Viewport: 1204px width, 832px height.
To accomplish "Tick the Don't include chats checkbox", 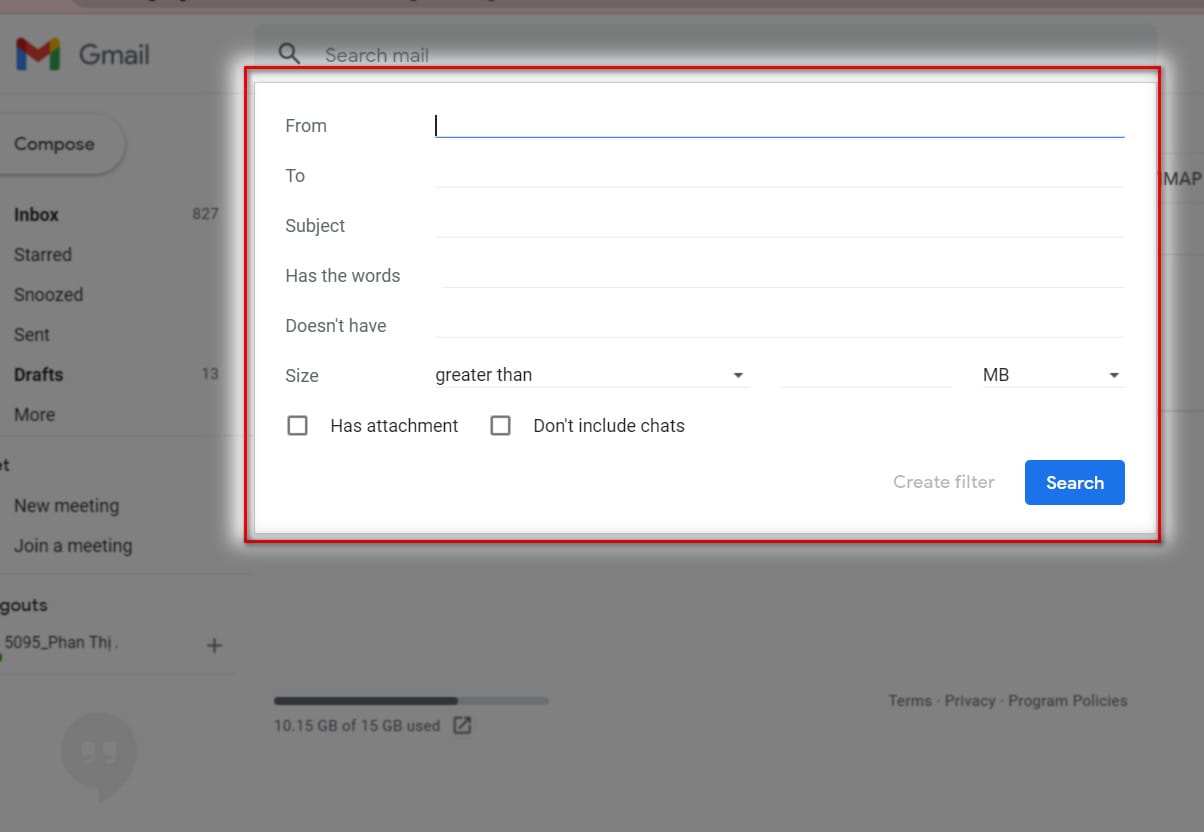I will tap(500, 426).
